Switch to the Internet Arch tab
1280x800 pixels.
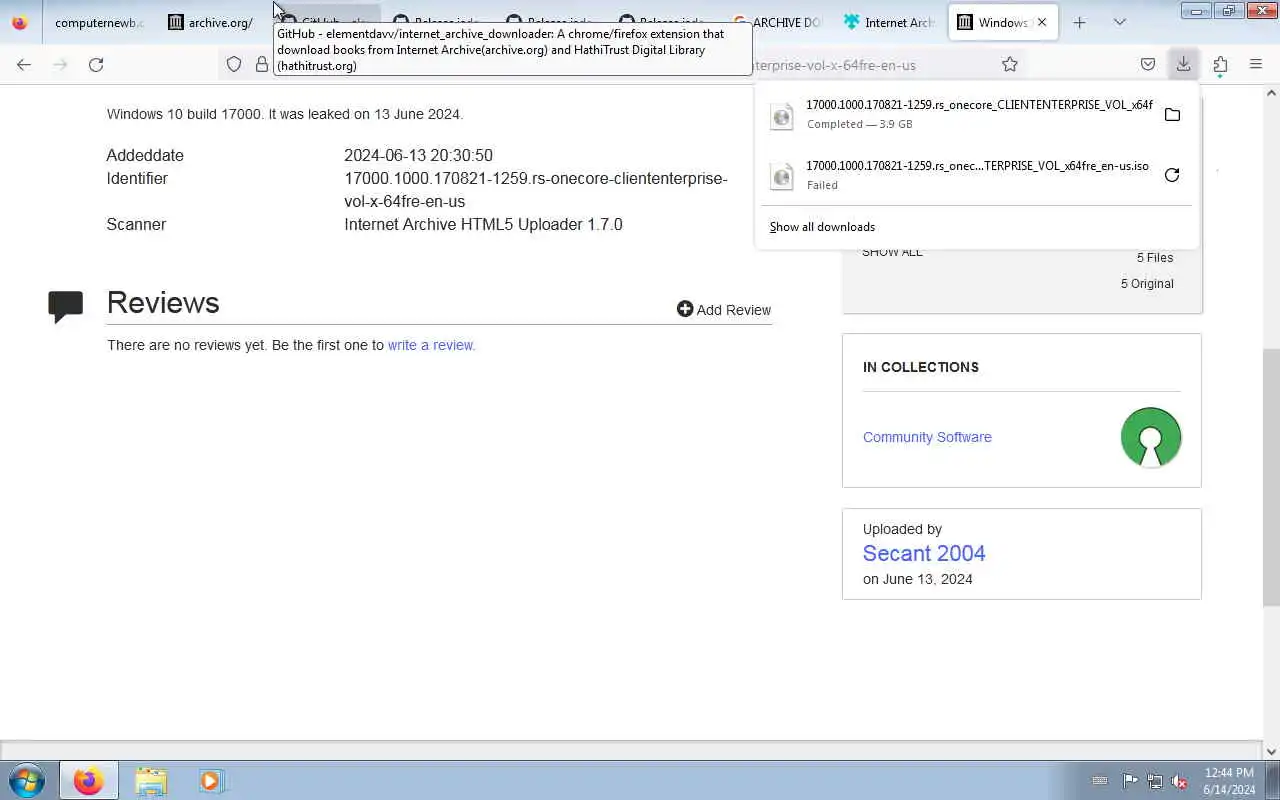(x=890, y=22)
